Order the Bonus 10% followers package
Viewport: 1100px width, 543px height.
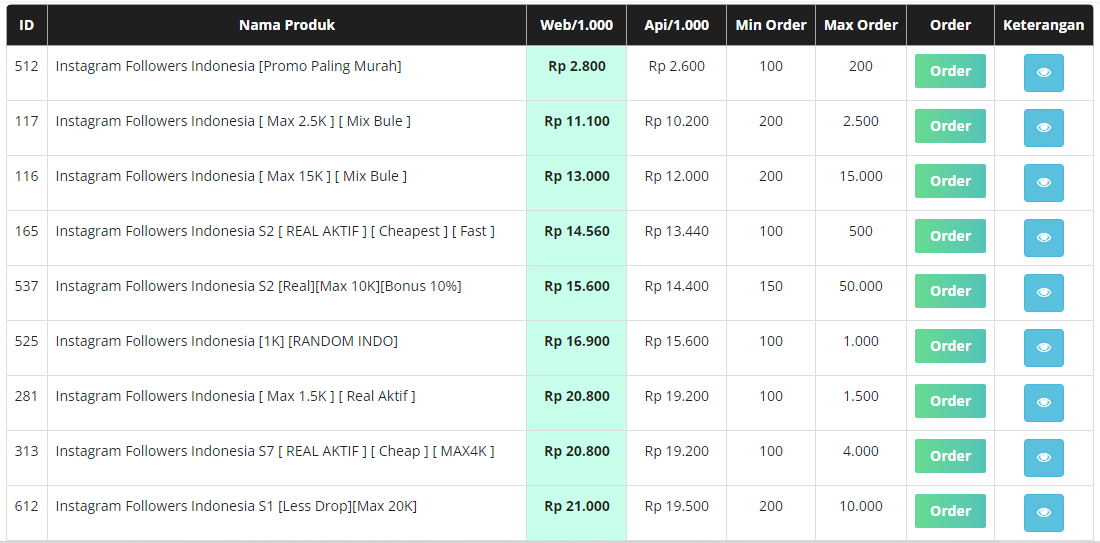pos(950,291)
